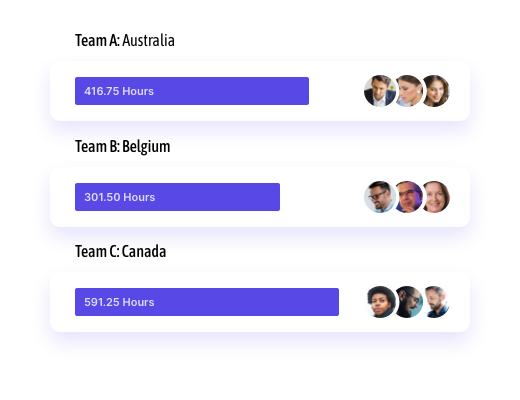Click empty area of Team A card
This screenshot has width=520, height=400.
point(336,91)
